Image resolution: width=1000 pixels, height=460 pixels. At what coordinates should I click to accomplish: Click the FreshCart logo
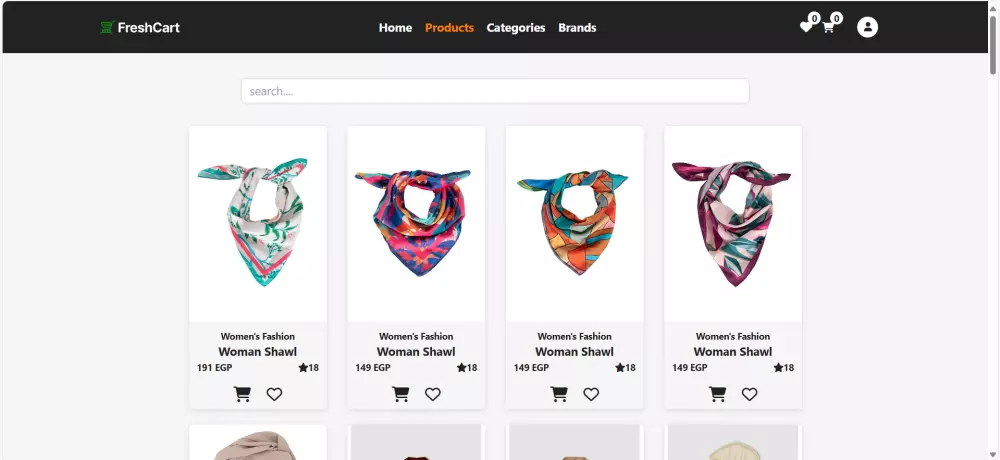pos(140,27)
